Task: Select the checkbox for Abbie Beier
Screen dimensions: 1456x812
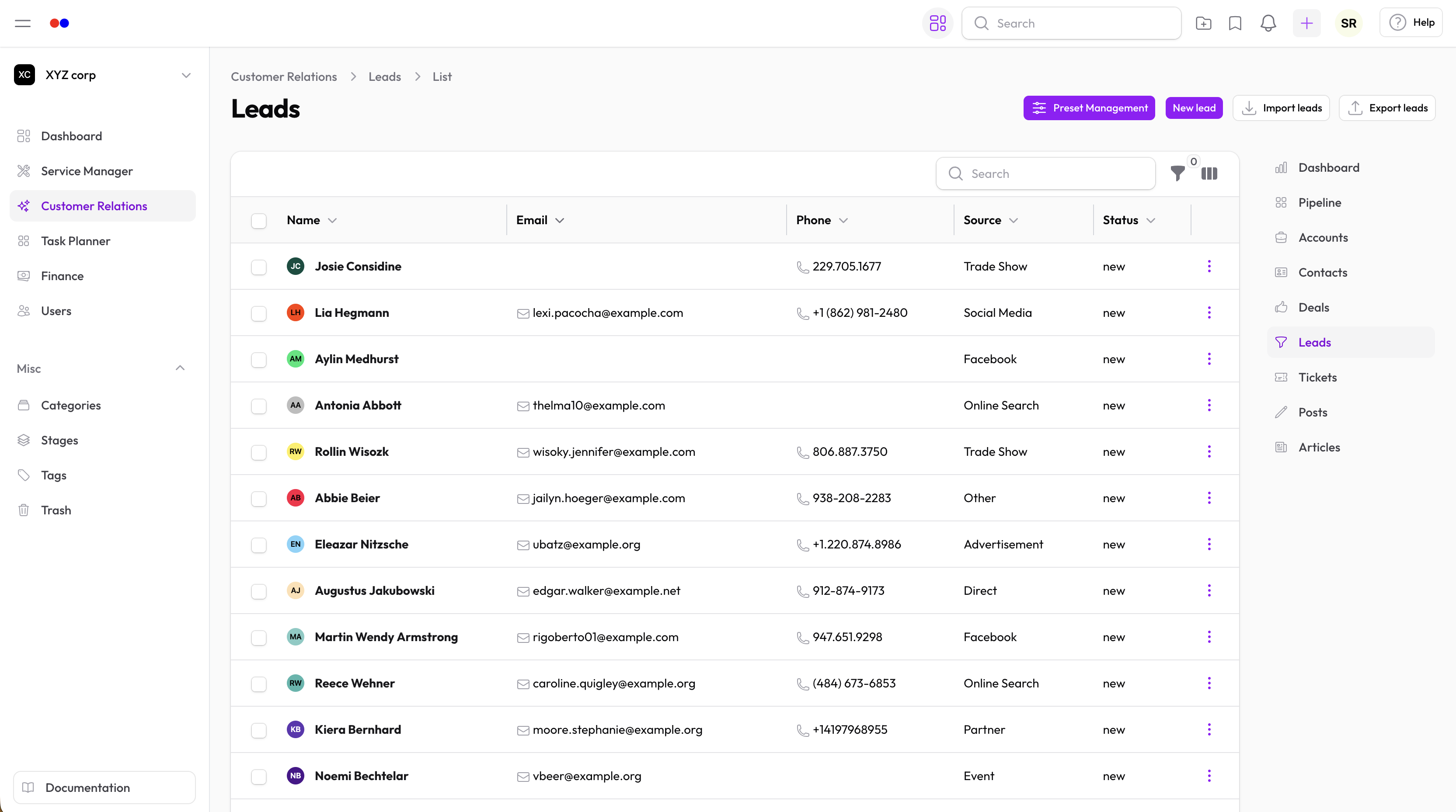Action: click(259, 498)
